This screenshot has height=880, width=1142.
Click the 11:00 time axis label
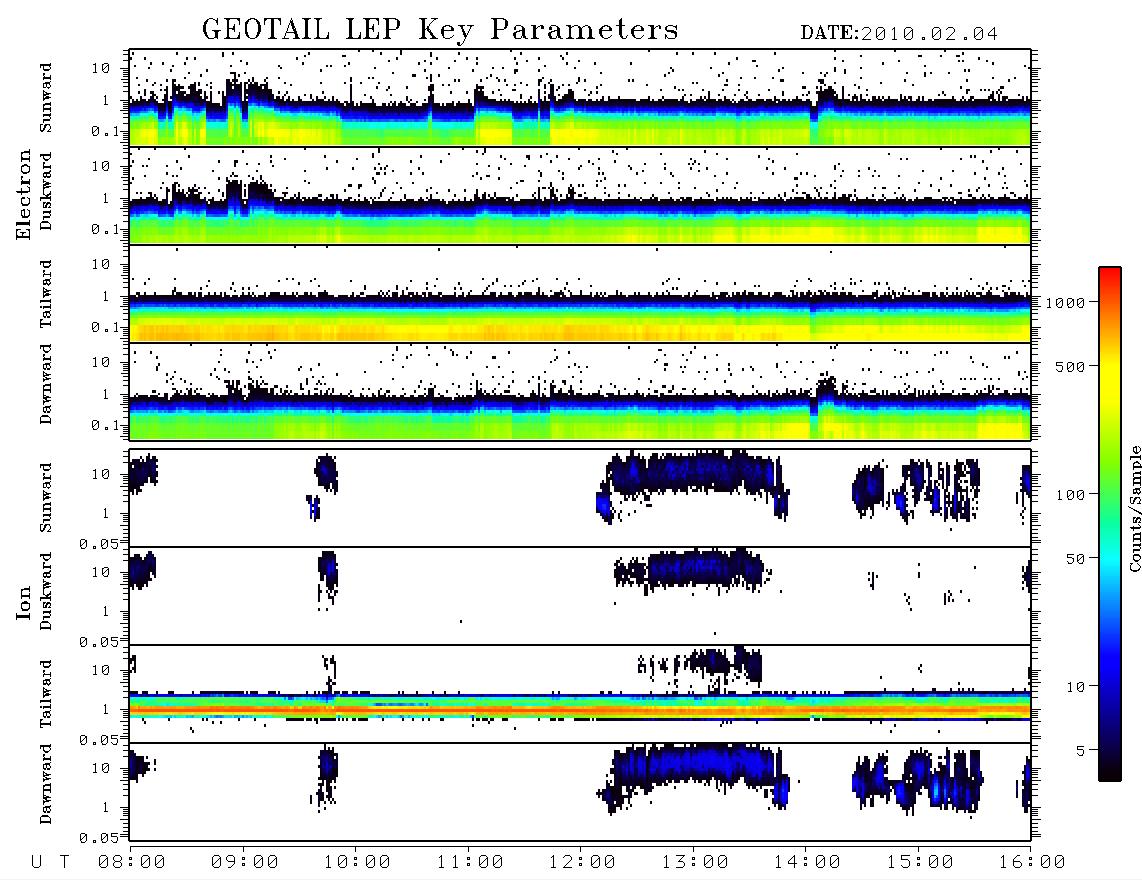[x=470, y=863]
